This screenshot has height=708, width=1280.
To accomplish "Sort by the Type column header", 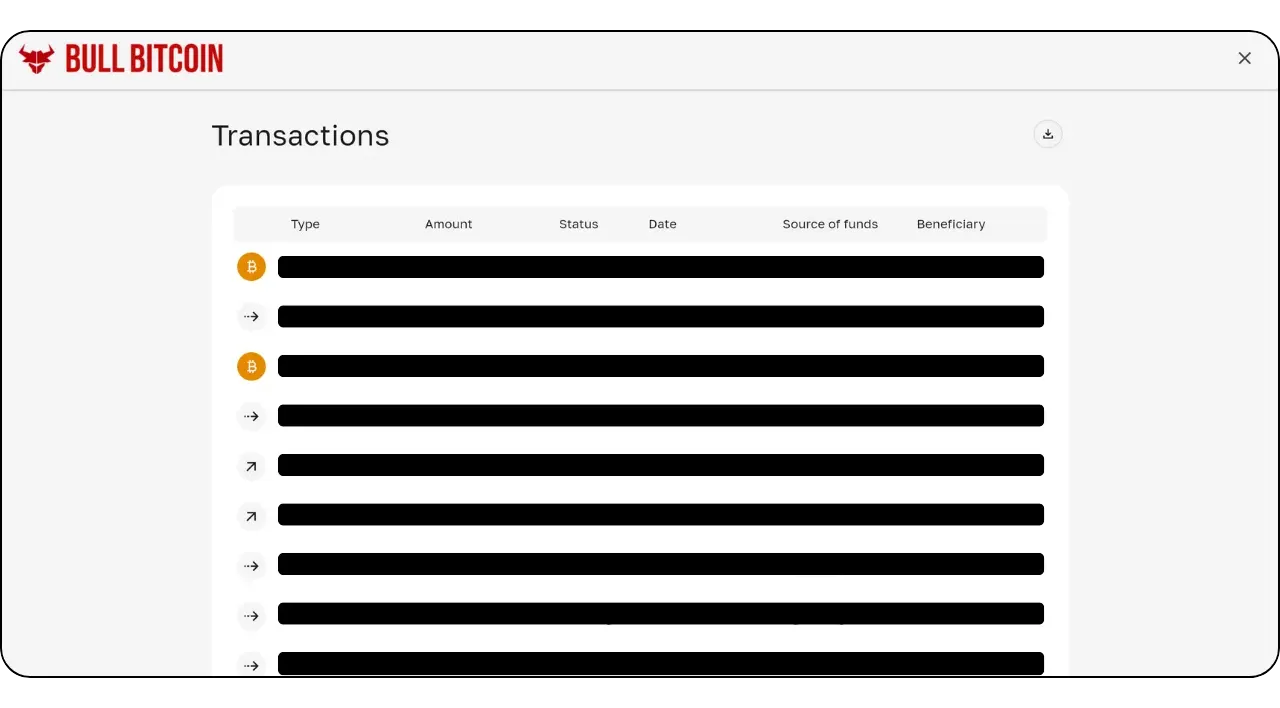I will [x=305, y=224].
